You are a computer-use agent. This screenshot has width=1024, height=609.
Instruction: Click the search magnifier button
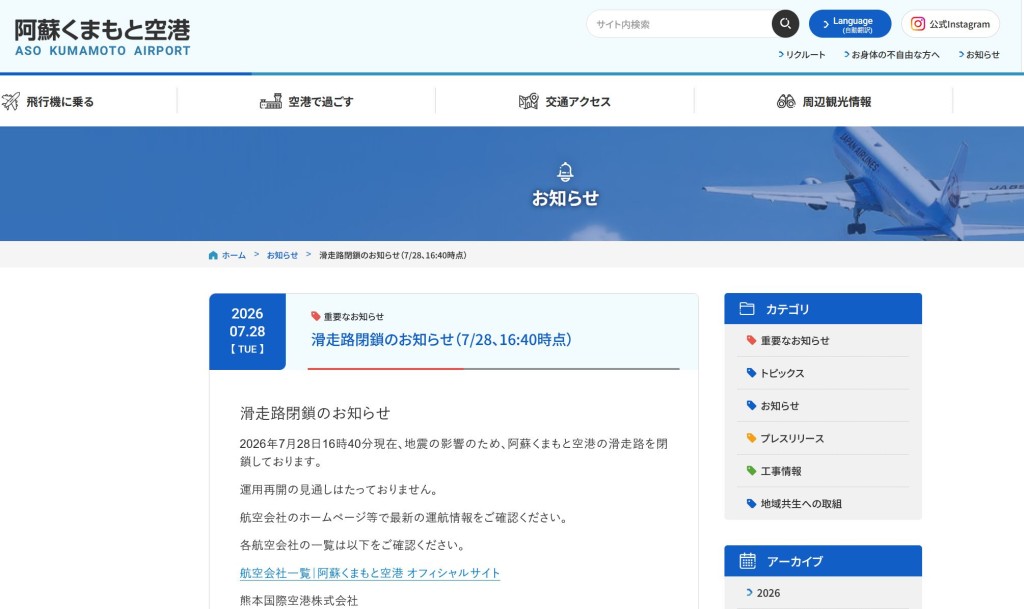785,24
